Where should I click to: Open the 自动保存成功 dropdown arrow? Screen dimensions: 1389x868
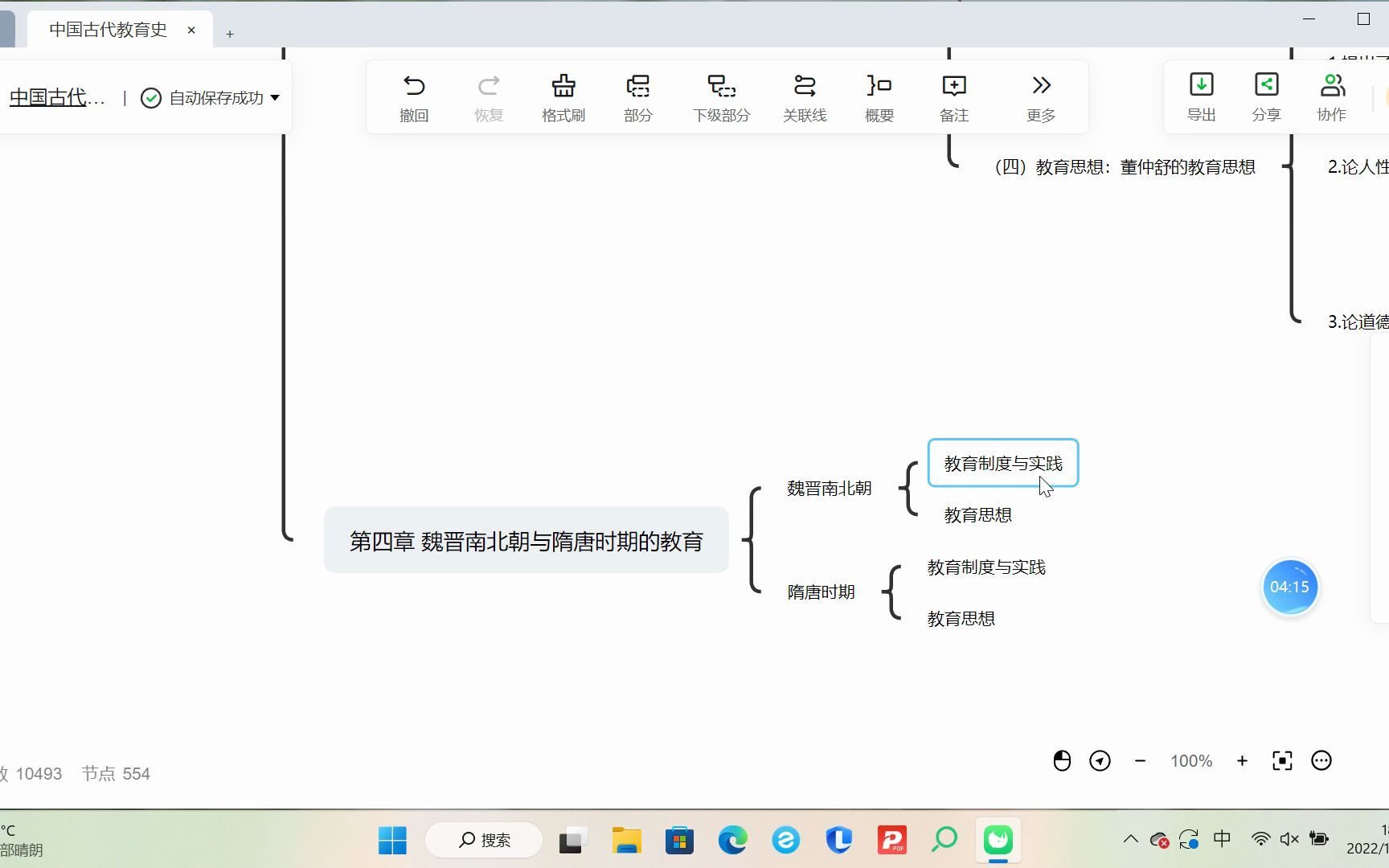(x=275, y=98)
